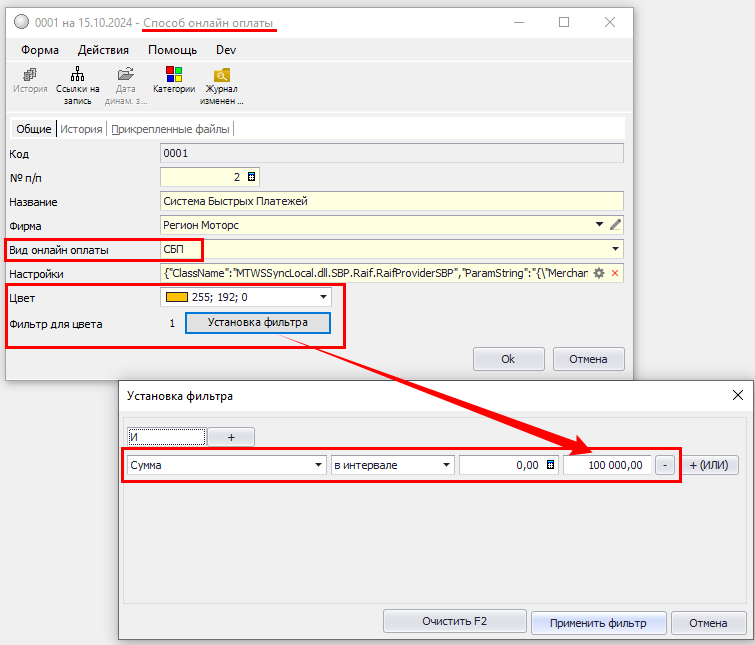Remove the filter row with minus button
This screenshot has height=645, width=755.
pyautogui.click(x=665, y=465)
